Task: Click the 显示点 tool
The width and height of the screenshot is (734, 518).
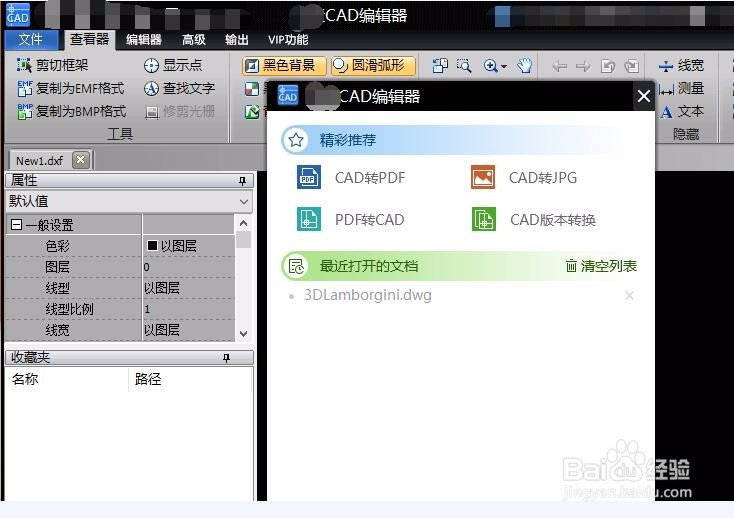Action: [173, 65]
